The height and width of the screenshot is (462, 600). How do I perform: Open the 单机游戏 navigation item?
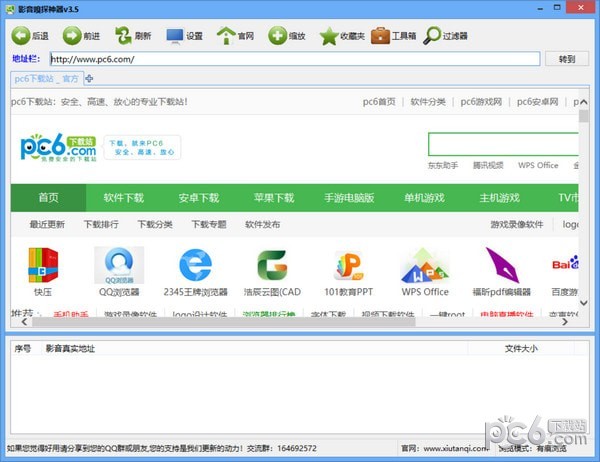tap(424, 198)
